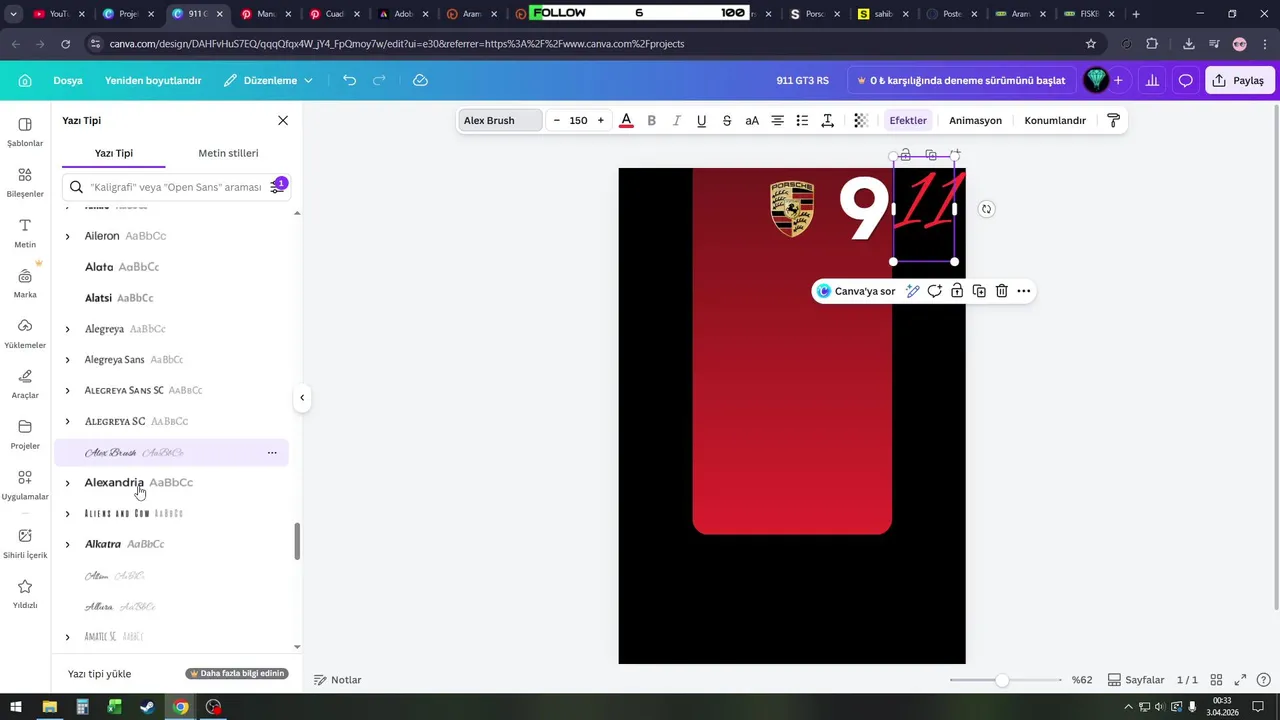The width and height of the screenshot is (1280, 720).
Task: Open the Projeler sidebar panel
Action: (x=25, y=434)
